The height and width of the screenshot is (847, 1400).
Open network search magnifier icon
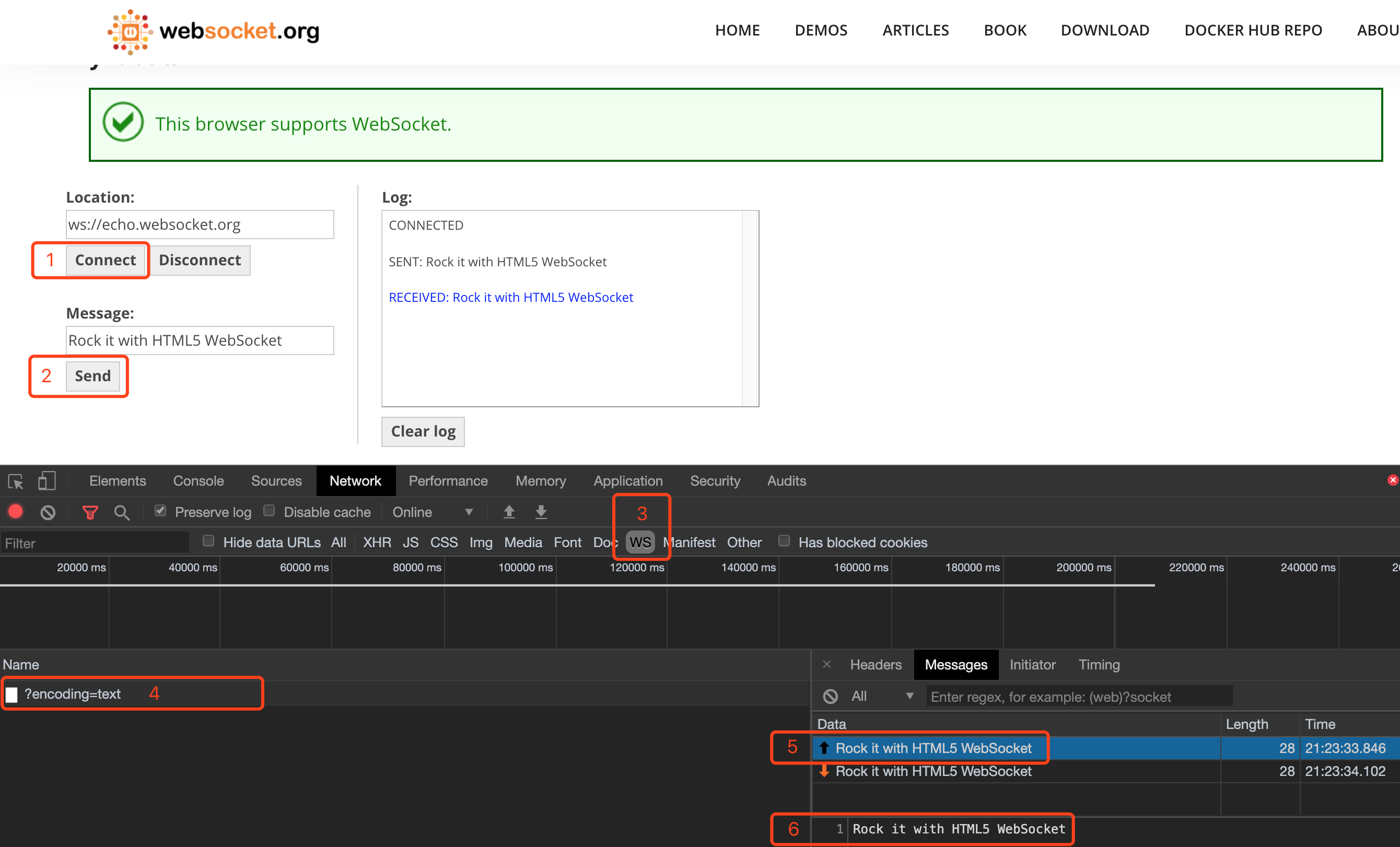pyautogui.click(x=122, y=512)
